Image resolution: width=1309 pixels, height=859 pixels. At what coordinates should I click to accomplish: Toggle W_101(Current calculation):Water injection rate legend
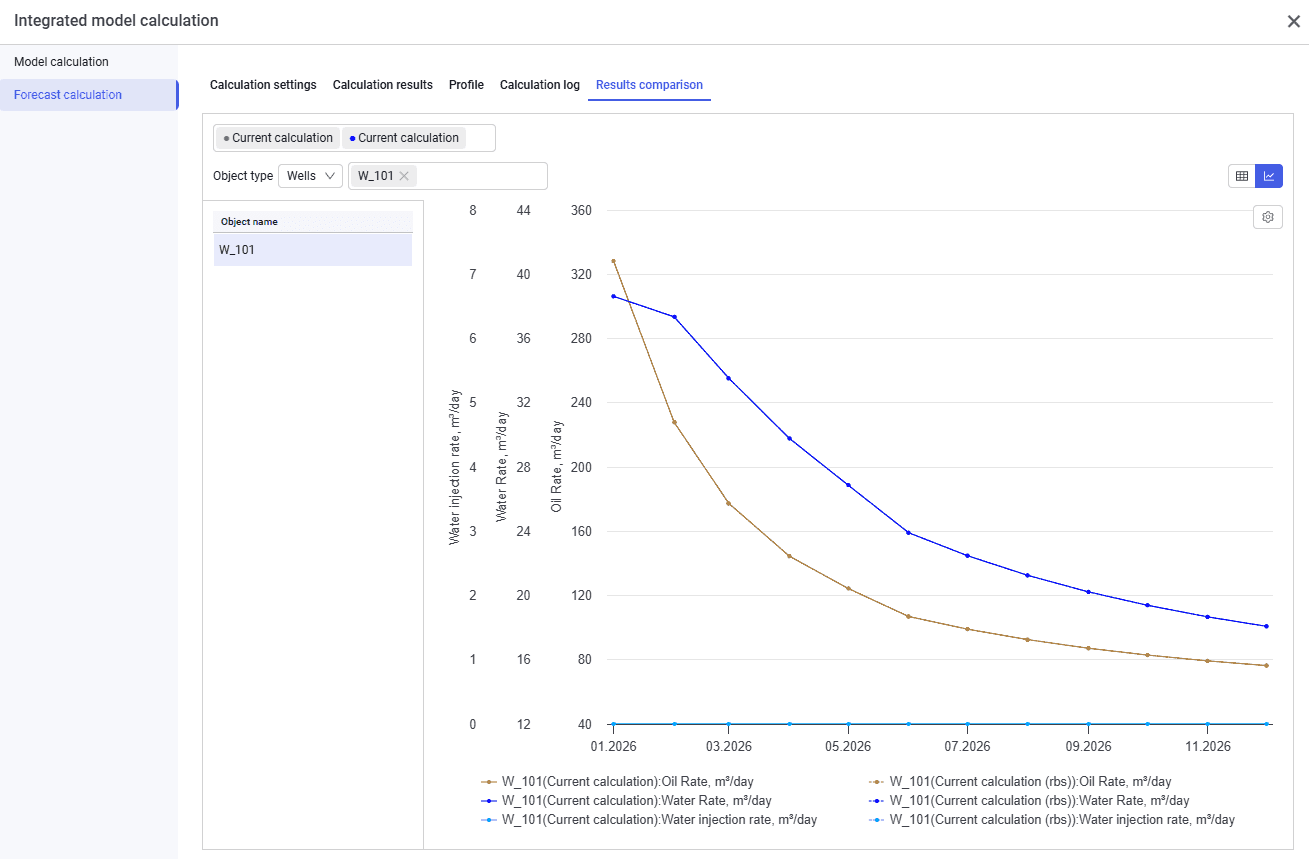649,820
